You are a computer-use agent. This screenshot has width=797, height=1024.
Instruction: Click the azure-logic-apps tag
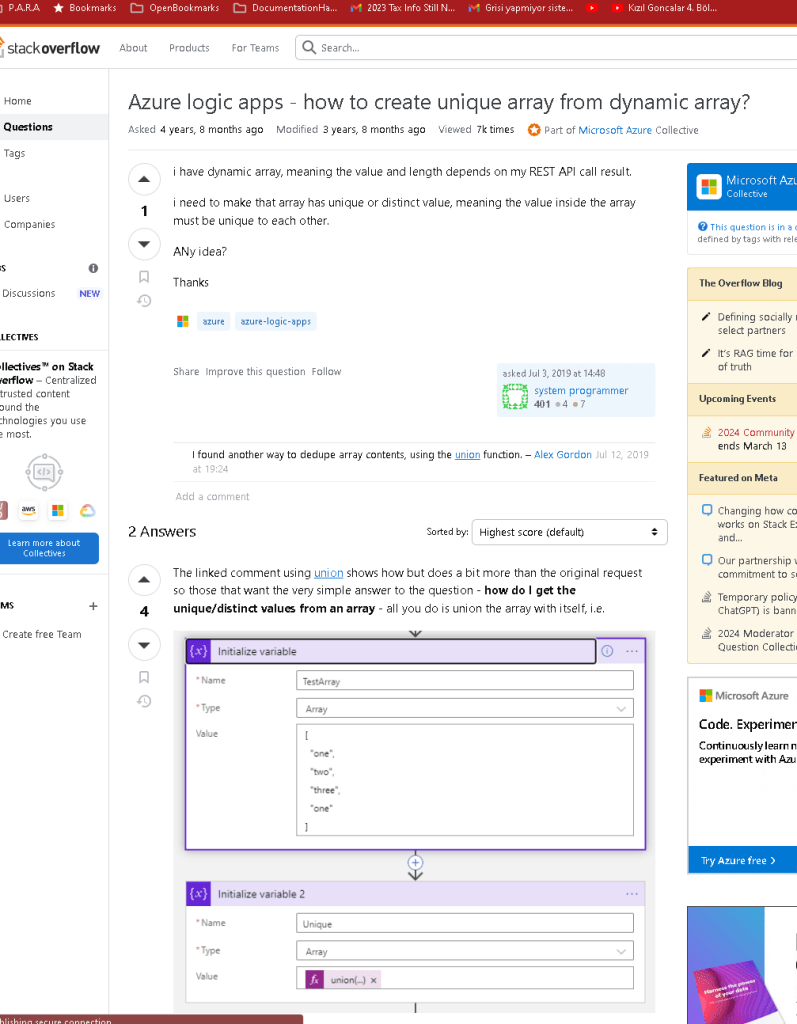point(276,321)
